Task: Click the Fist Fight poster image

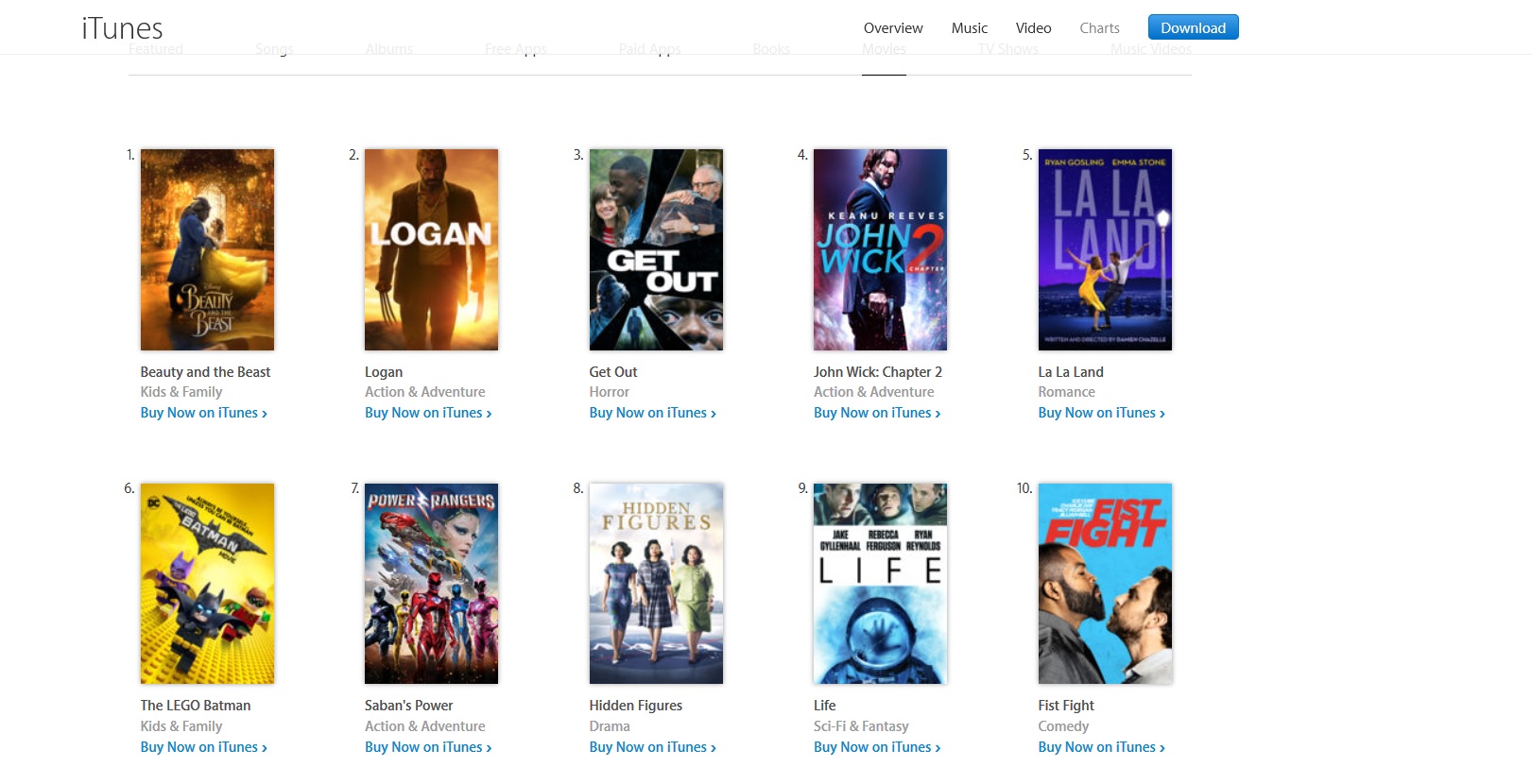Action: [1105, 584]
